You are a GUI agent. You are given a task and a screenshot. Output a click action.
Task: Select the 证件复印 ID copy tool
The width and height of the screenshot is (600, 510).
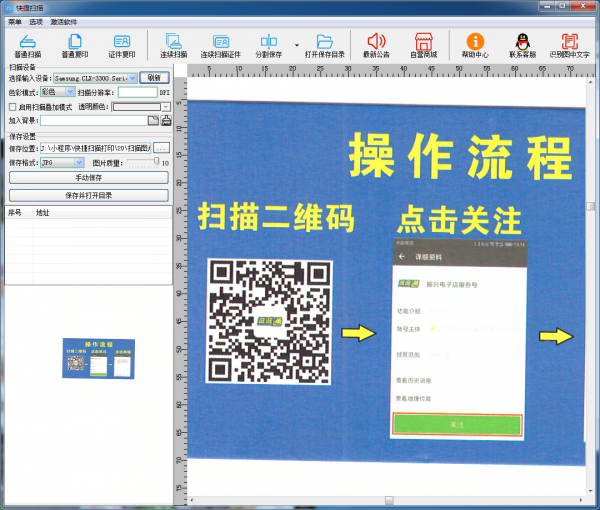122,42
